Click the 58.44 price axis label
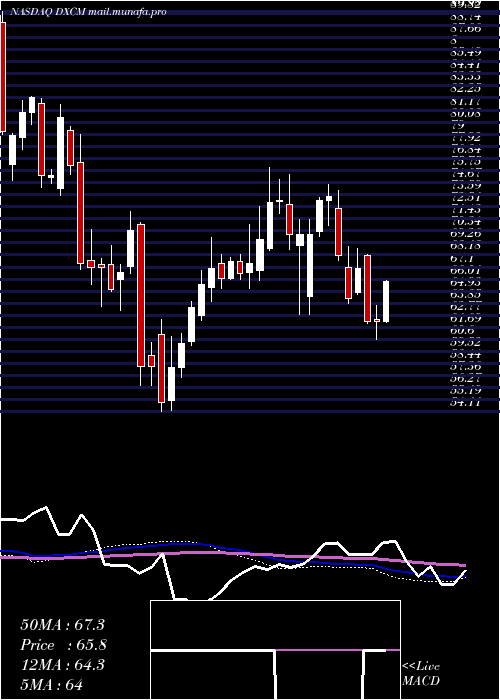Image resolution: width=500 pixels, height=700 pixels. pyautogui.click(x=466, y=354)
